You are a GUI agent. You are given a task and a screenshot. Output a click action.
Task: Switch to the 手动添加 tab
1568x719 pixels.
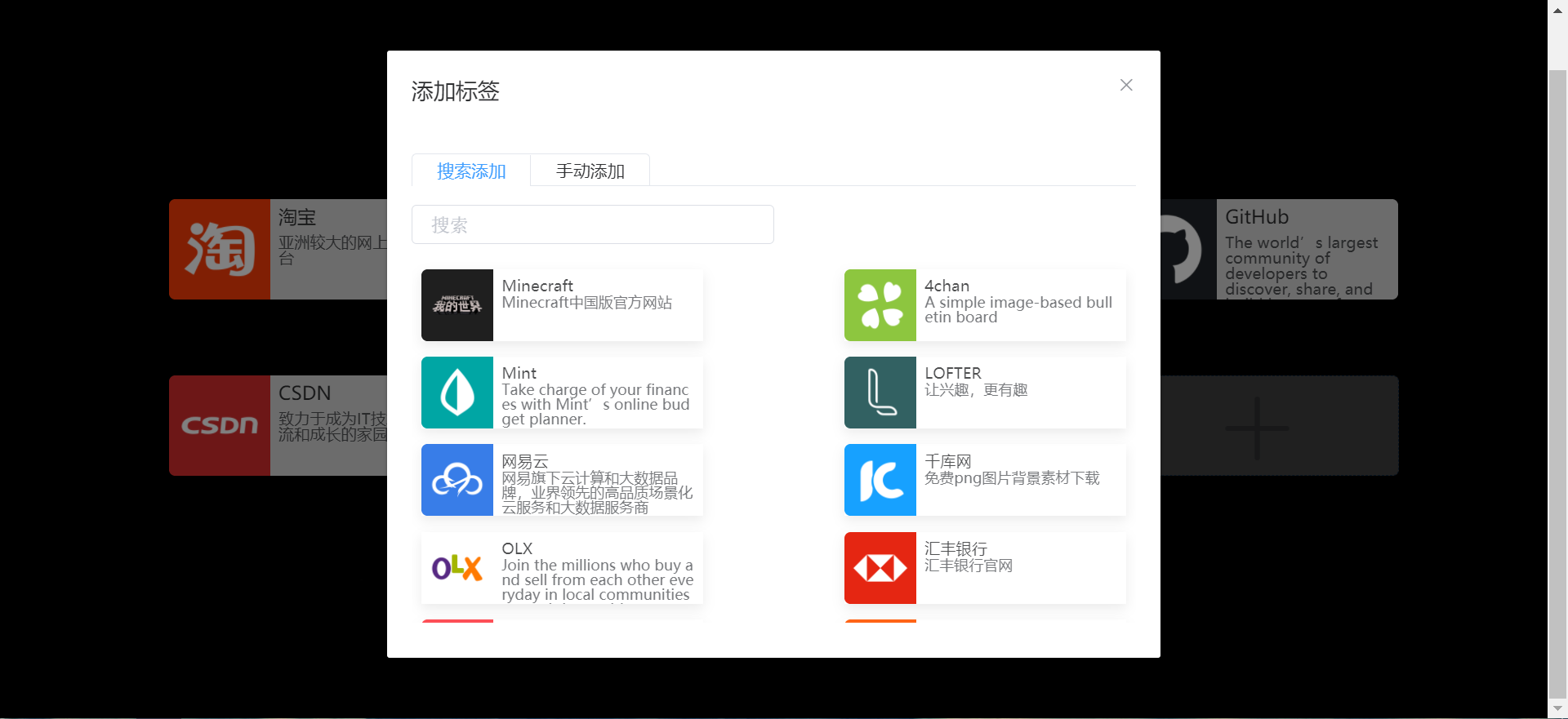pyautogui.click(x=590, y=171)
